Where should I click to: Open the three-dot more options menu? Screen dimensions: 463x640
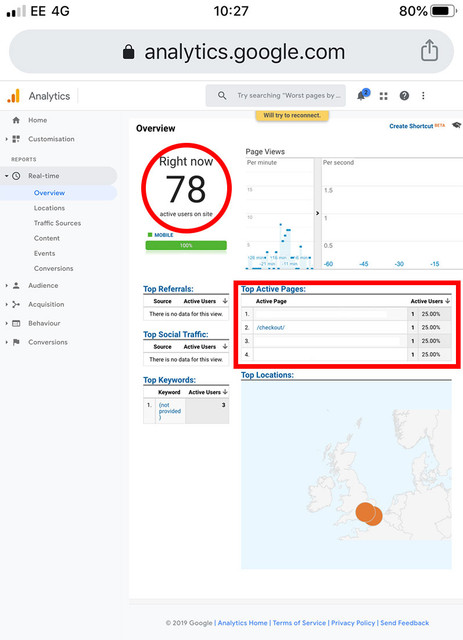tap(423, 96)
